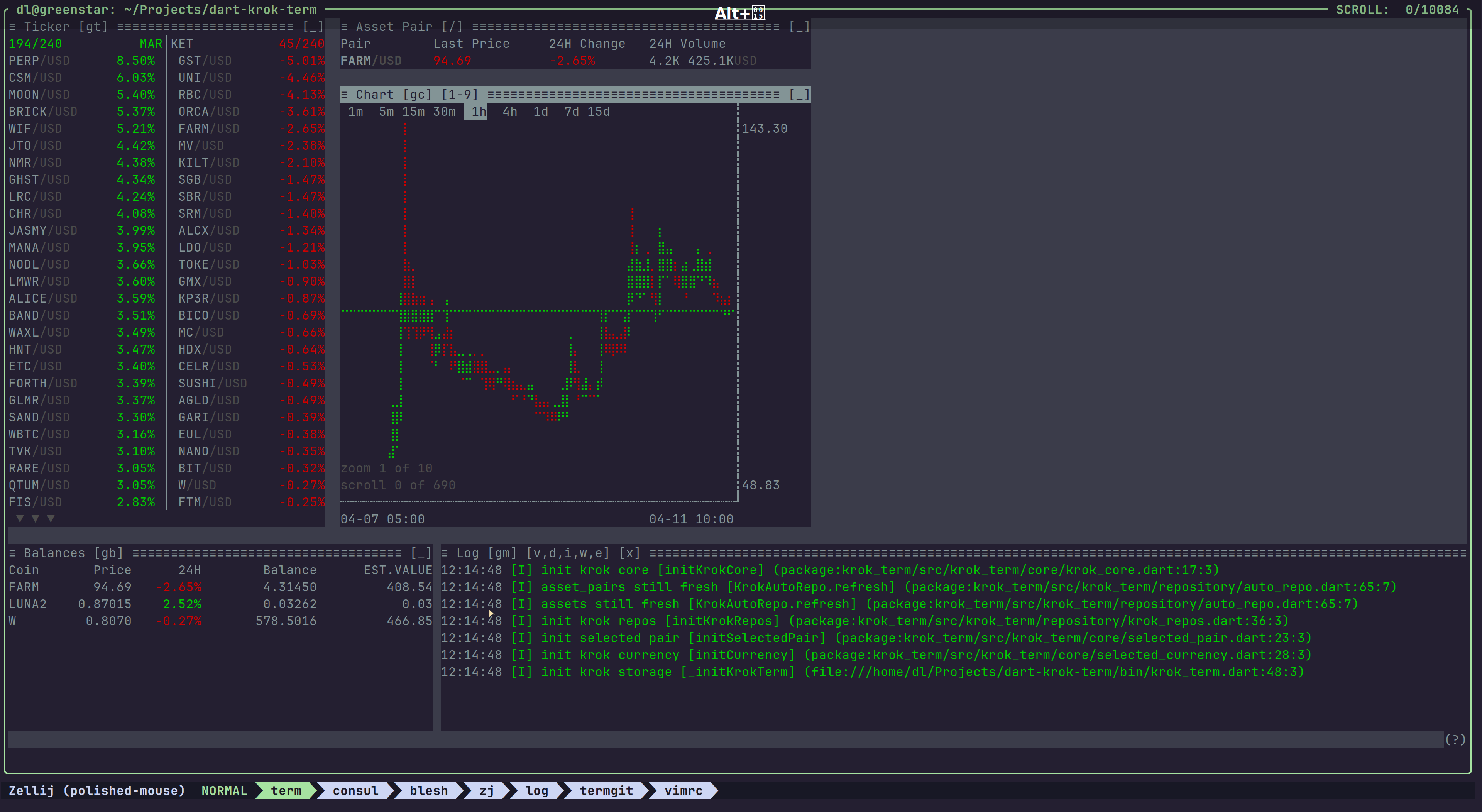Image resolution: width=1482 pixels, height=812 pixels.
Task: Click the LUNA2 row in Balances
Action: click(x=220, y=605)
